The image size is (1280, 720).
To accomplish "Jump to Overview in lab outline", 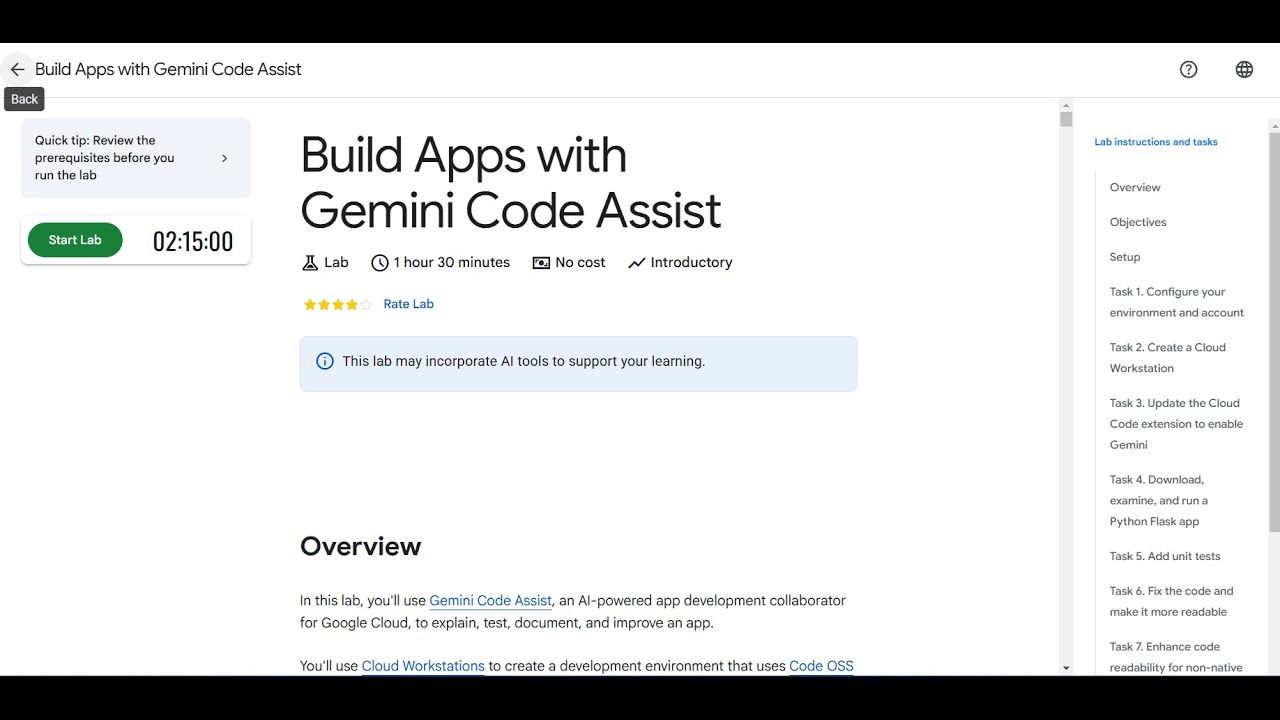I will [x=1135, y=187].
